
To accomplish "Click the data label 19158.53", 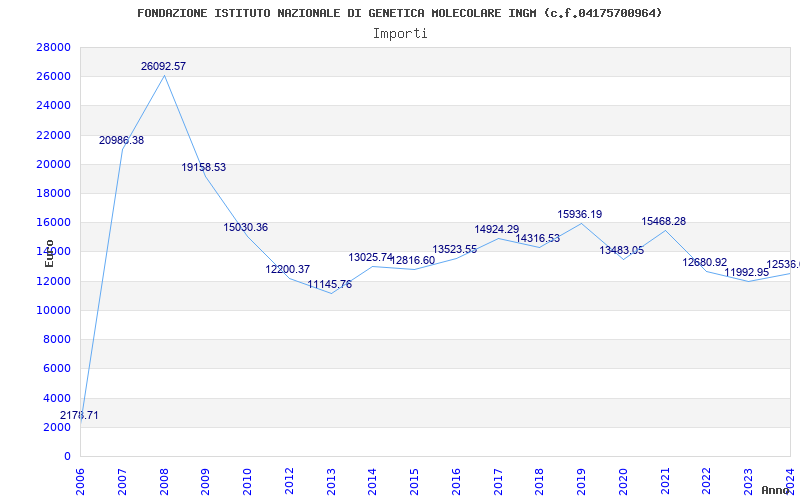I will [204, 167].
